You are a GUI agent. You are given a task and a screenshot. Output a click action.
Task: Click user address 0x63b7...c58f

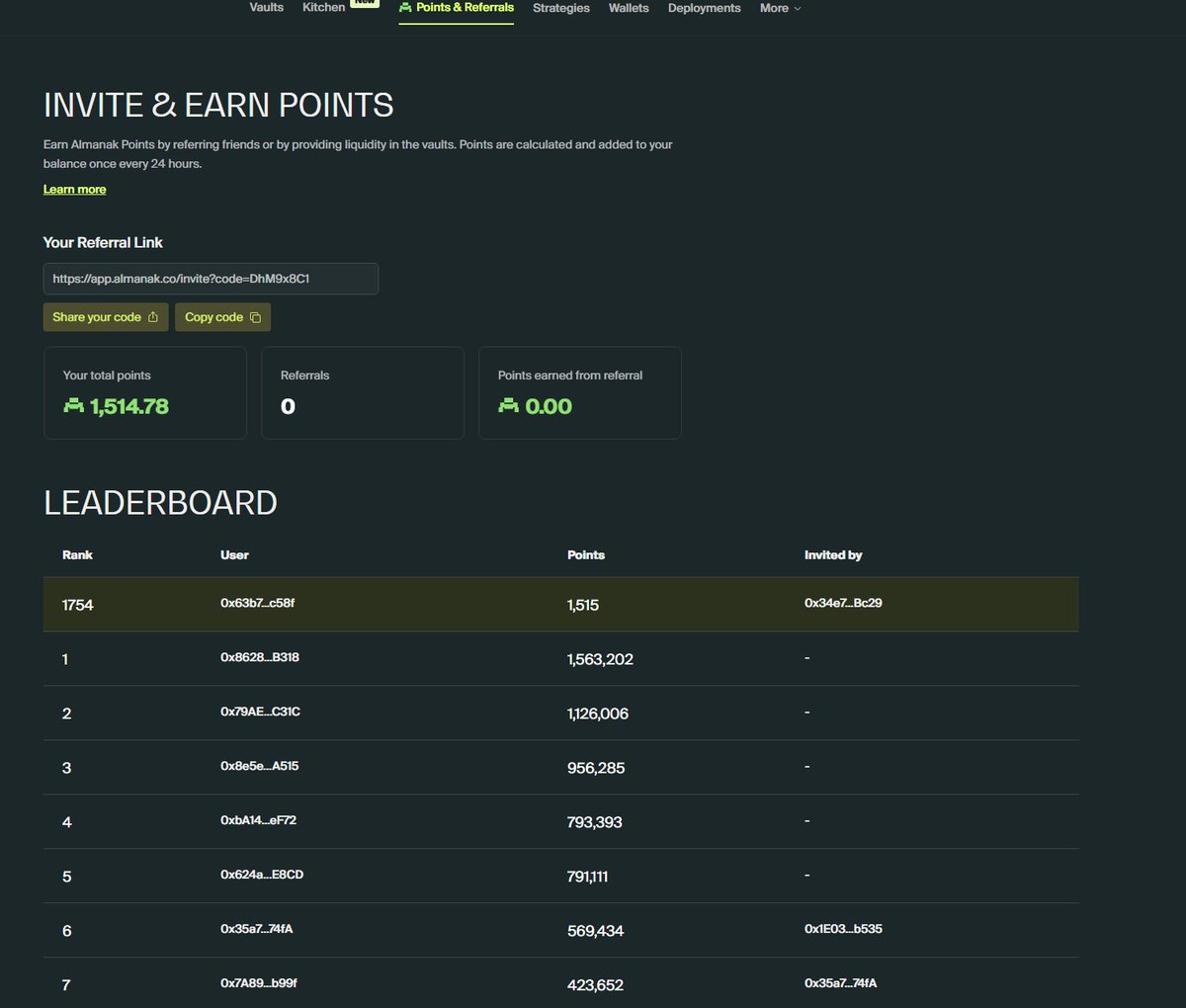(x=257, y=603)
